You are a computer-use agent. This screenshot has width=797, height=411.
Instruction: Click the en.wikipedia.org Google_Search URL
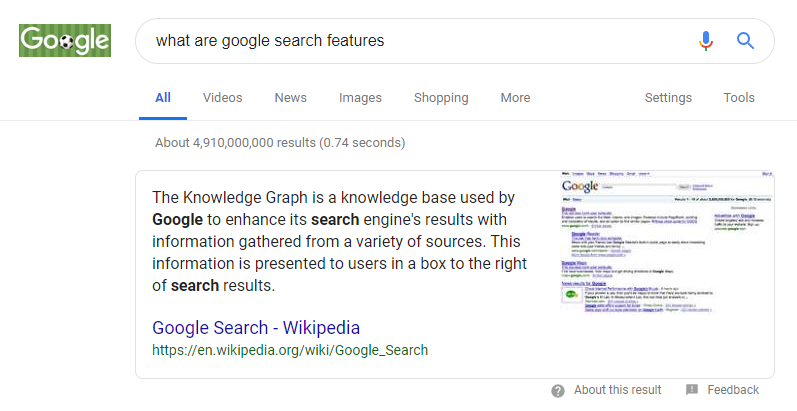[x=290, y=350]
